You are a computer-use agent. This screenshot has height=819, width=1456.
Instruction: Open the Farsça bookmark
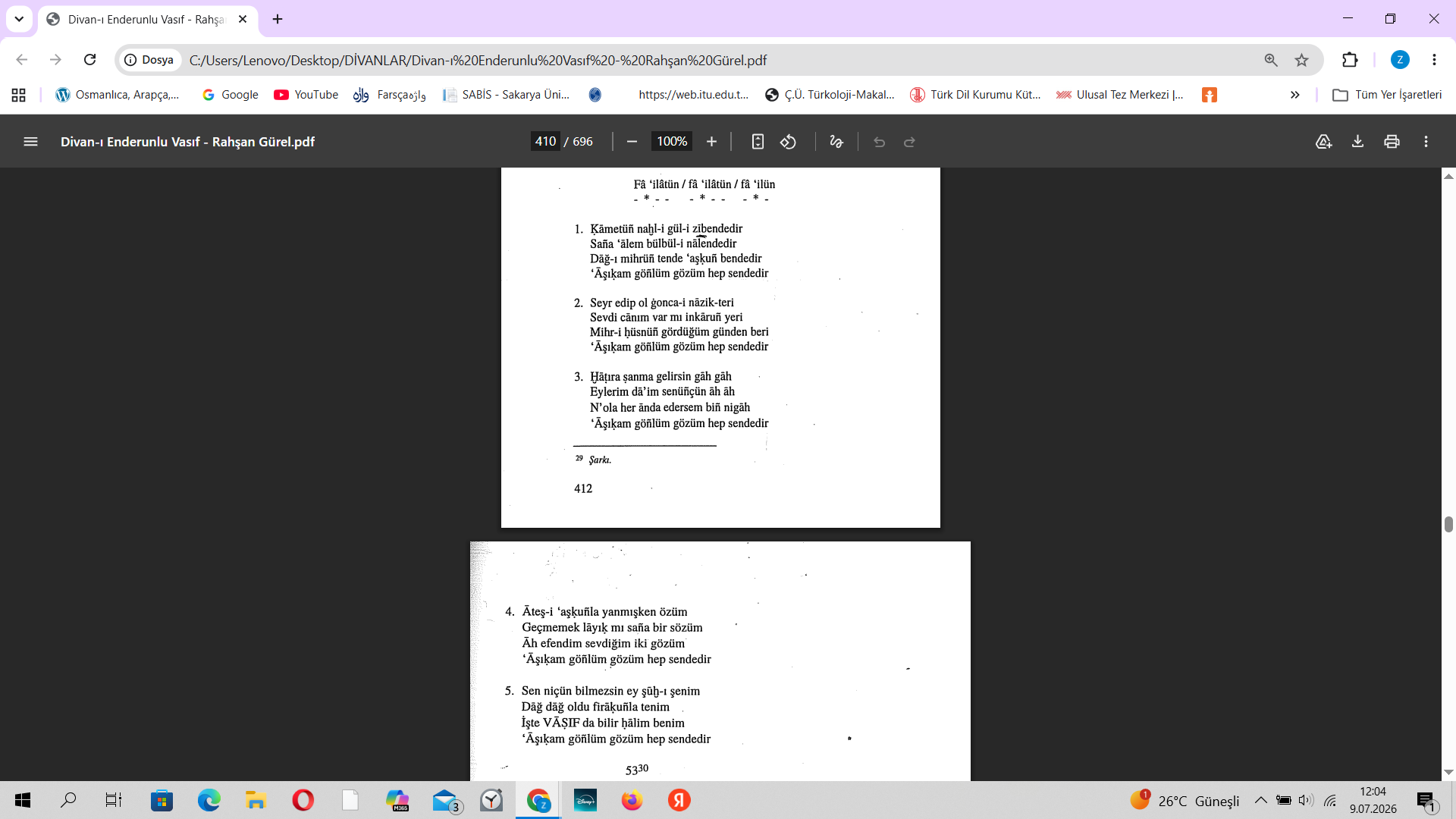(390, 95)
